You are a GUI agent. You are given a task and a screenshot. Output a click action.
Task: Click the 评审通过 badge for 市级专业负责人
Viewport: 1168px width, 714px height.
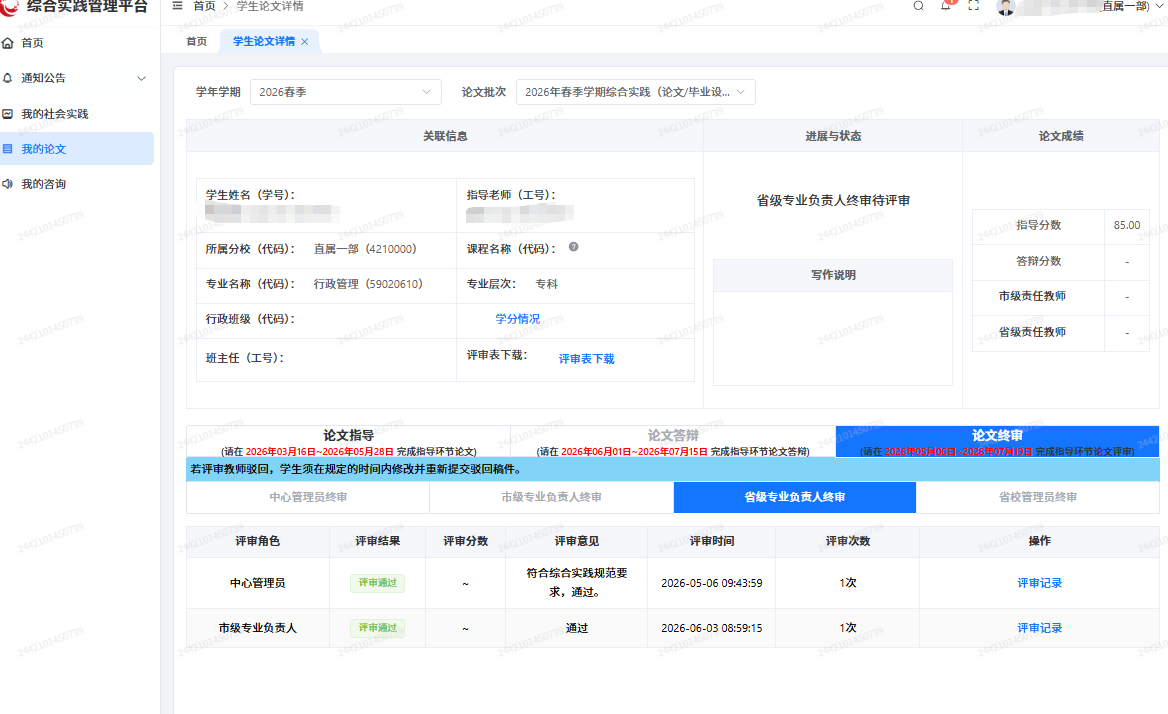tap(378, 628)
